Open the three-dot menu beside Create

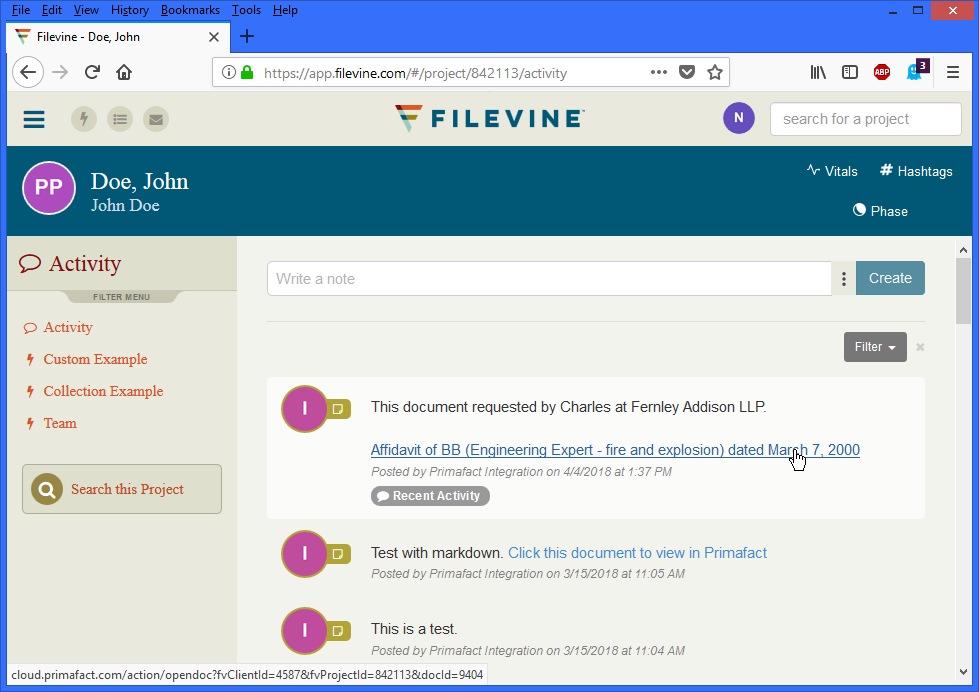click(843, 278)
